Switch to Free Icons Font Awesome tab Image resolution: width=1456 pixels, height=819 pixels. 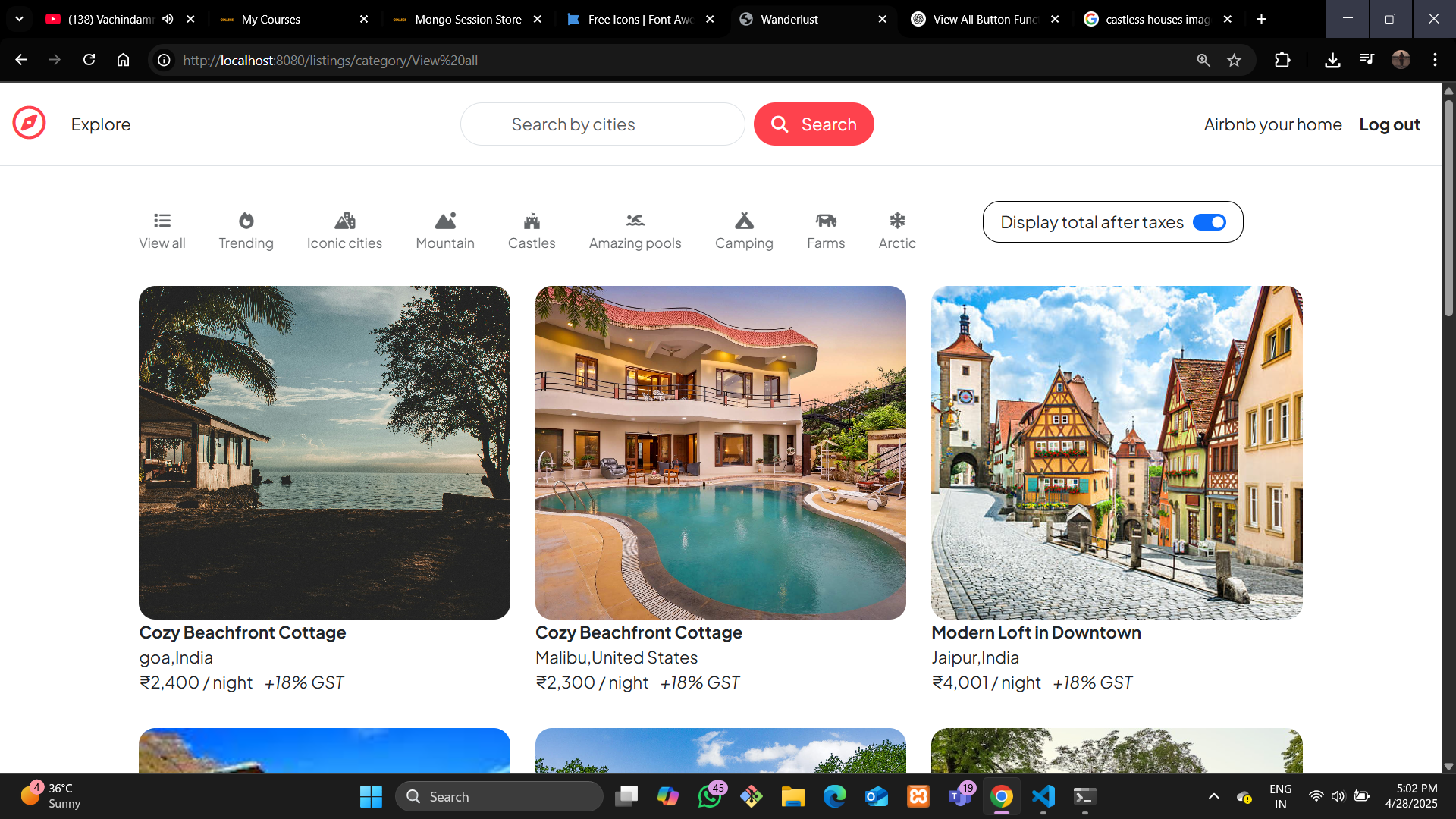639,19
